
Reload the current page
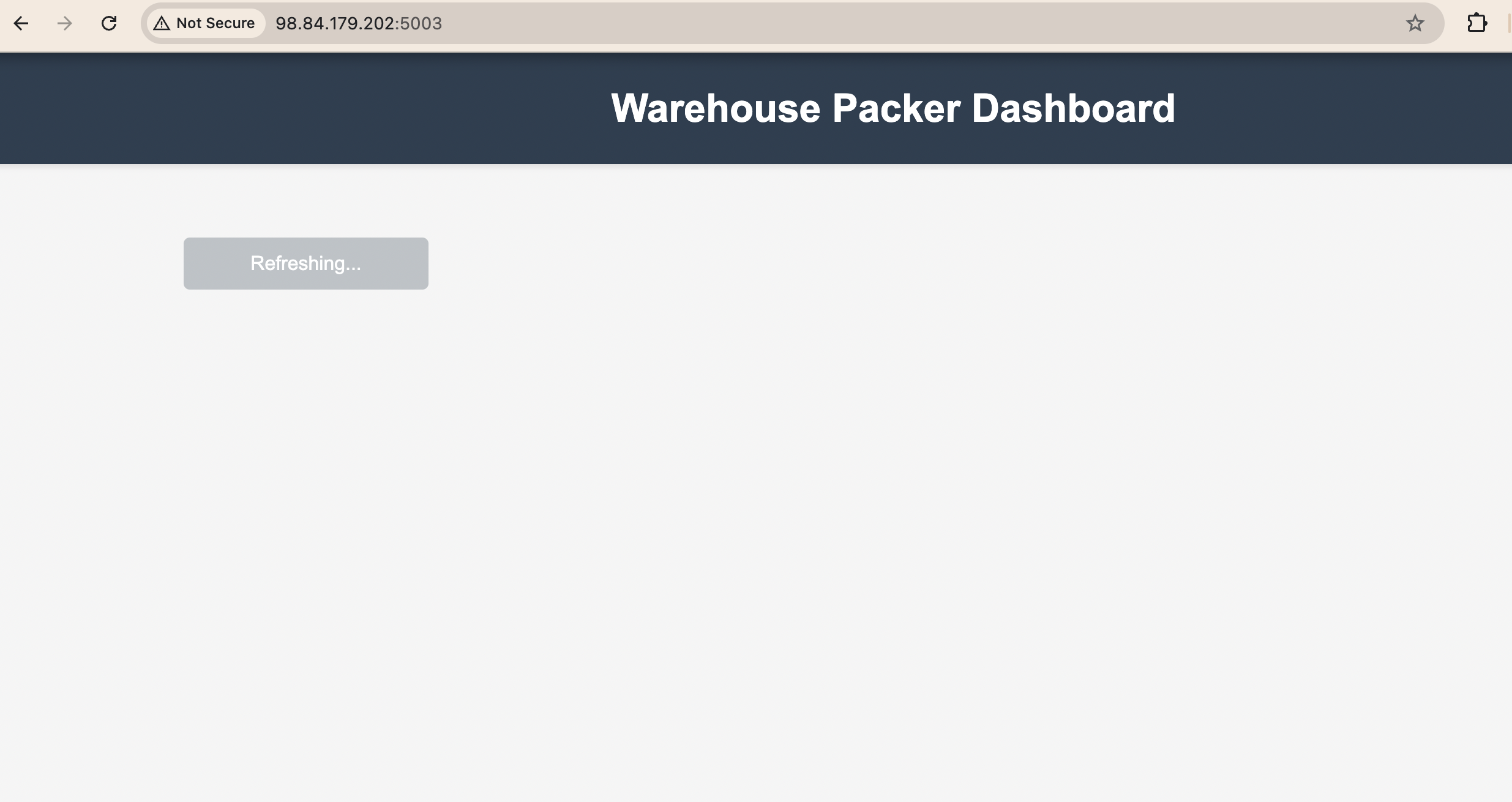point(109,23)
